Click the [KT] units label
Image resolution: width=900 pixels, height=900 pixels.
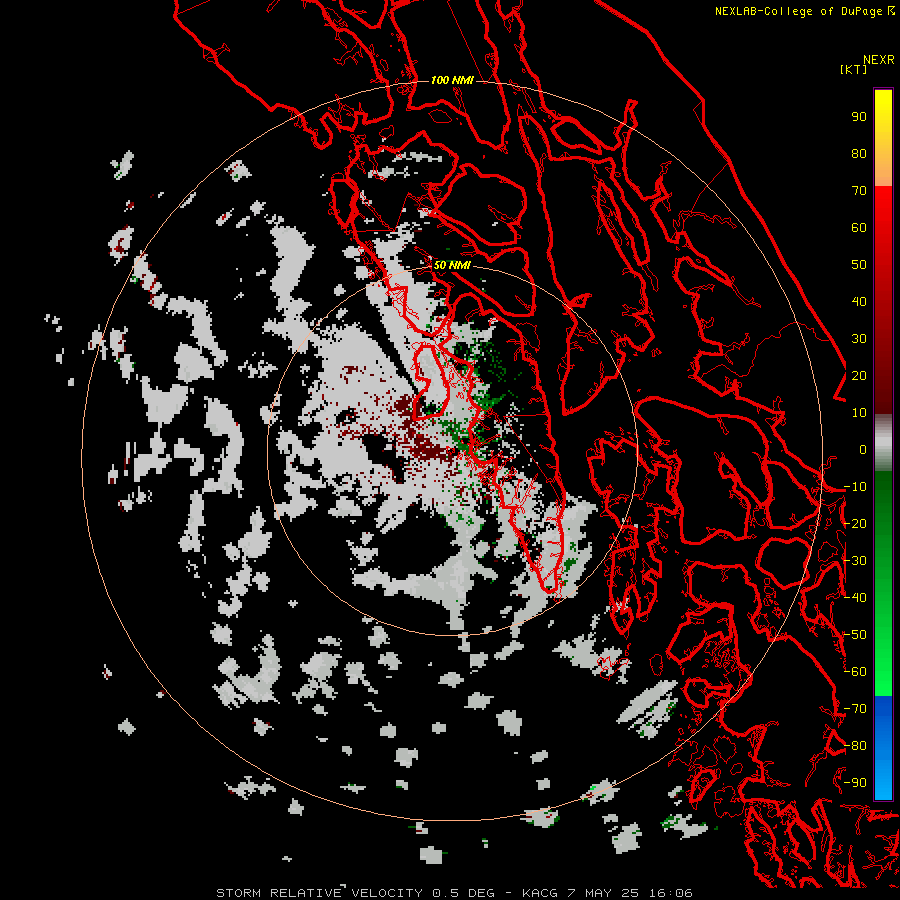click(x=853, y=69)
